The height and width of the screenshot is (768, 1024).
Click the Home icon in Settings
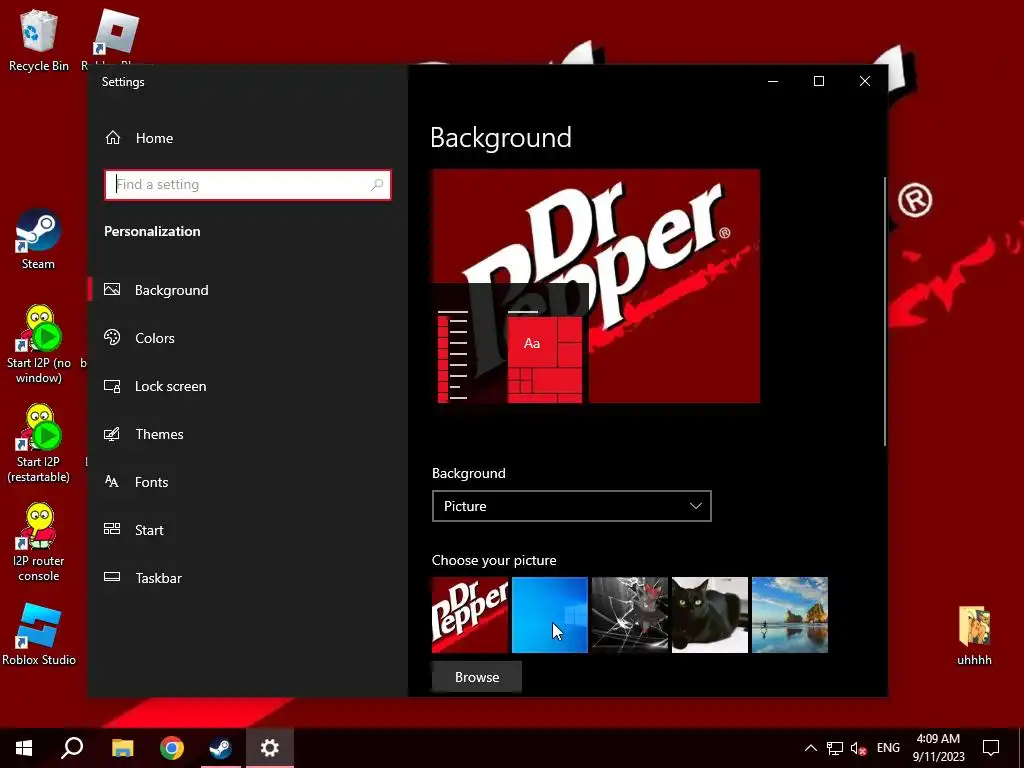point(113,138)
